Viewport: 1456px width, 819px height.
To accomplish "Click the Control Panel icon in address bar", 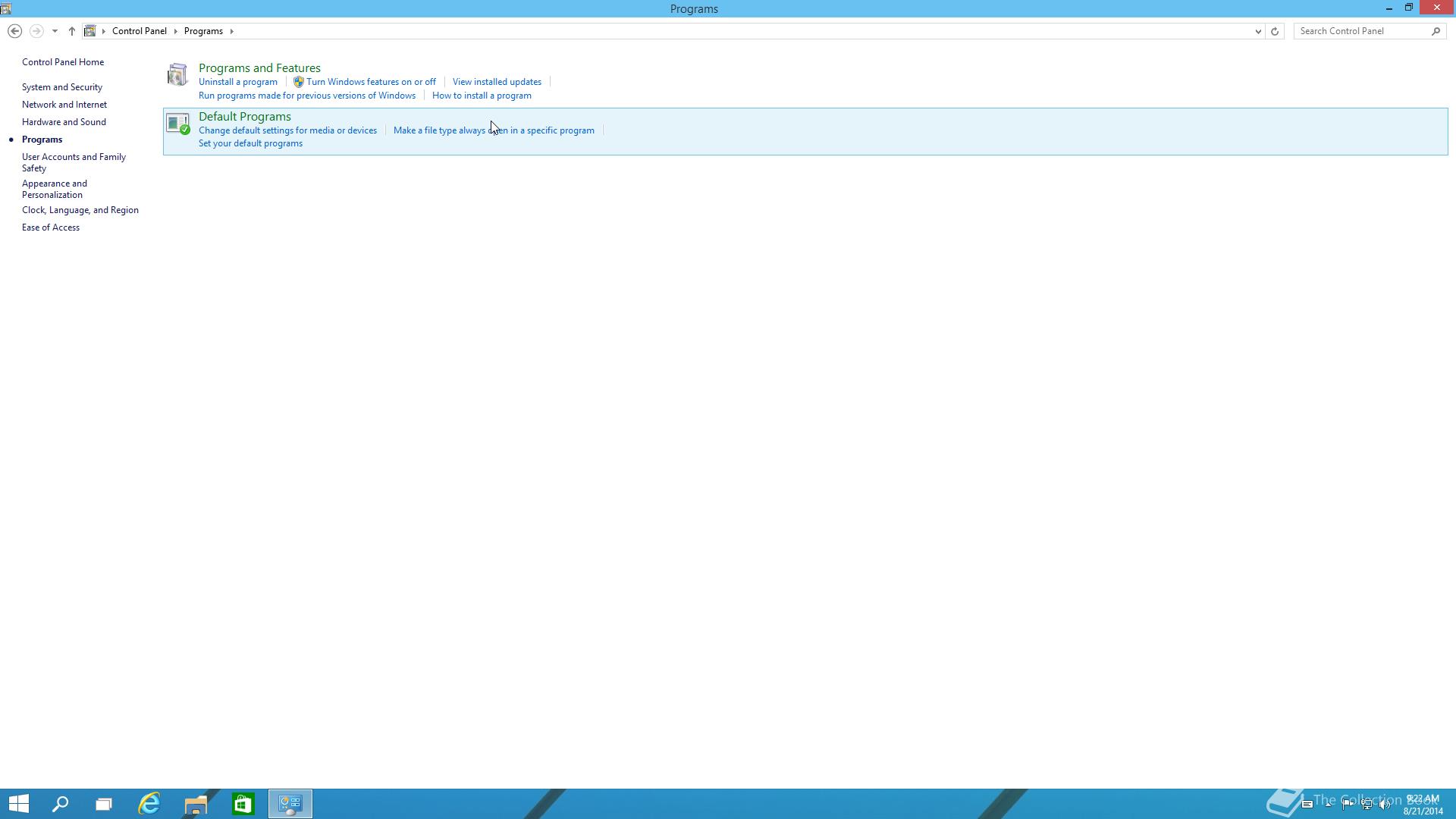I will click(90, 31).
